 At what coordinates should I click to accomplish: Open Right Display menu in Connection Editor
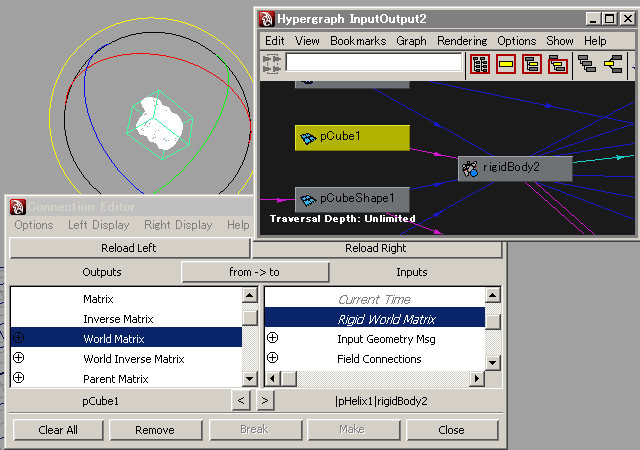coord(178,225)
